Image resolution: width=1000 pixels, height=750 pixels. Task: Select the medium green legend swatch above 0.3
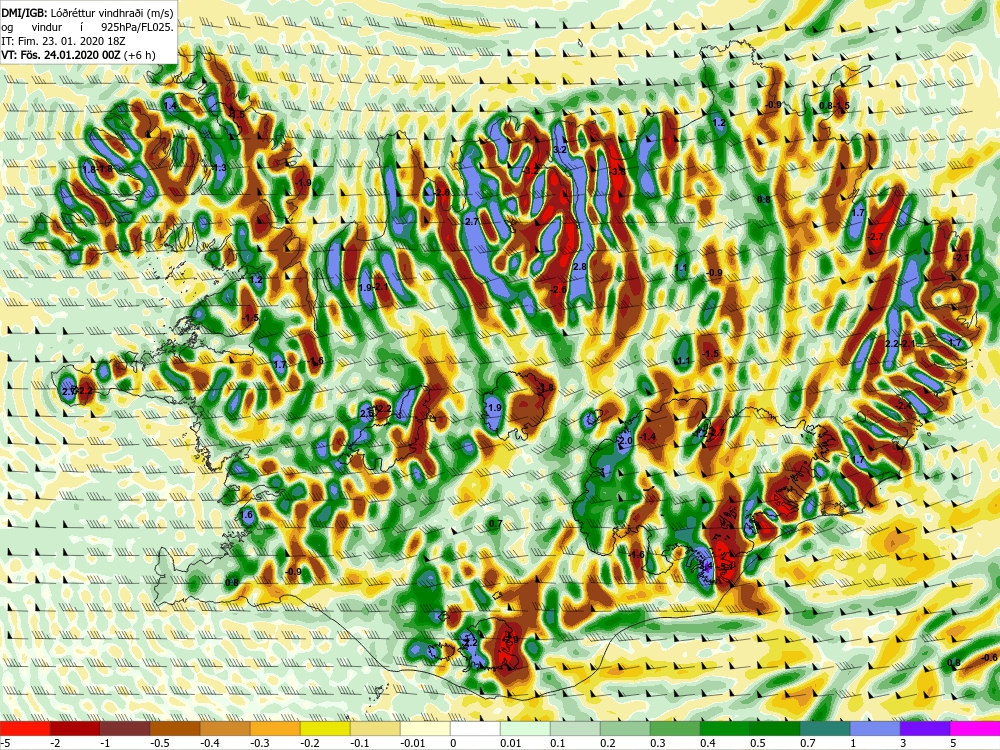[675, 728]
